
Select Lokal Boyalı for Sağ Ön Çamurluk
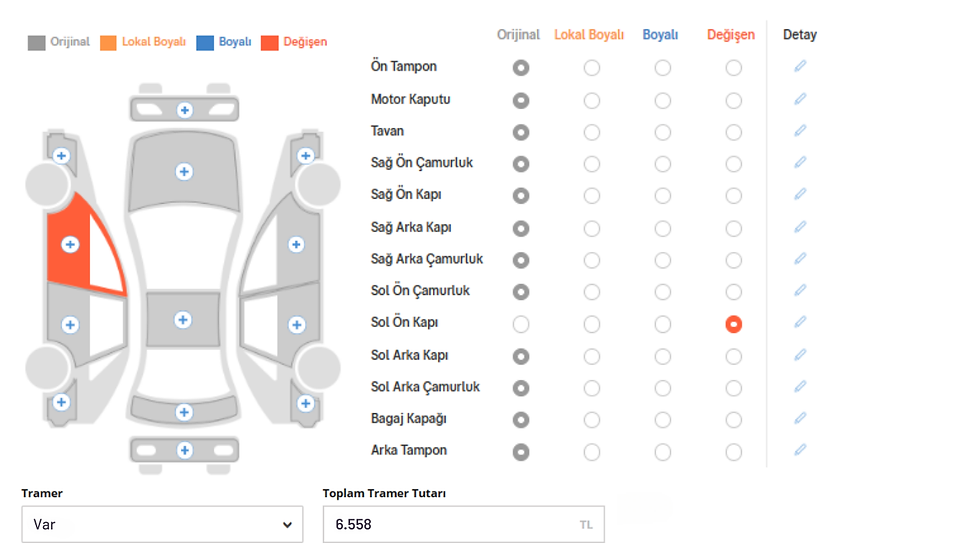click(x=592, y=164)
